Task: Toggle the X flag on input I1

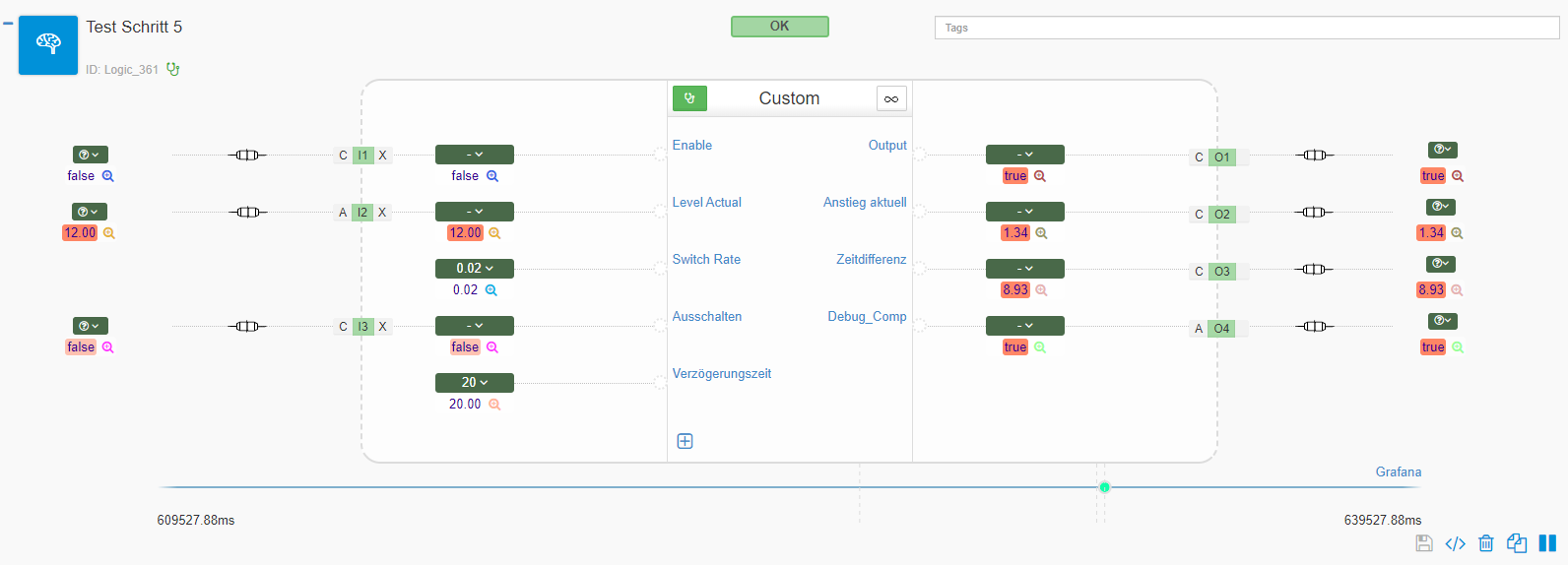Action: [x=383, y=156]
